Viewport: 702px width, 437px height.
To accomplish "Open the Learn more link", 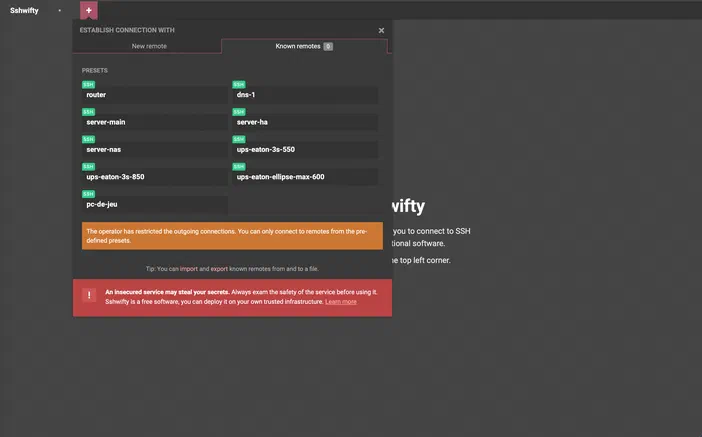I will 341,302.
